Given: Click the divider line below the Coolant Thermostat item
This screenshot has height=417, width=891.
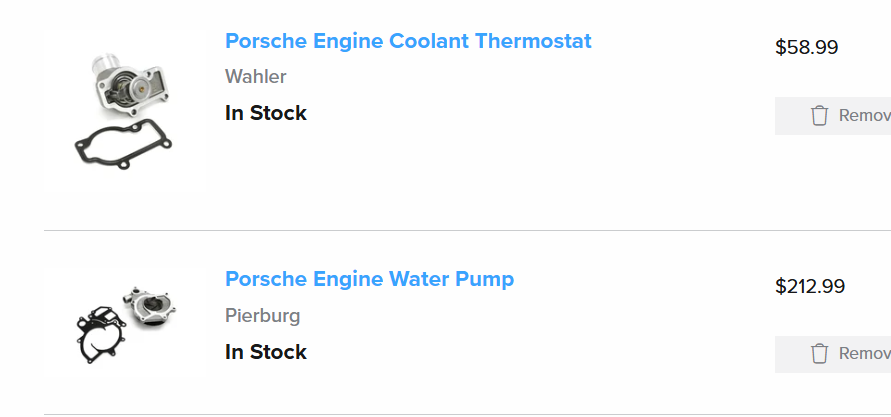Looking at the screenshot, I should [x=467, y=231].
